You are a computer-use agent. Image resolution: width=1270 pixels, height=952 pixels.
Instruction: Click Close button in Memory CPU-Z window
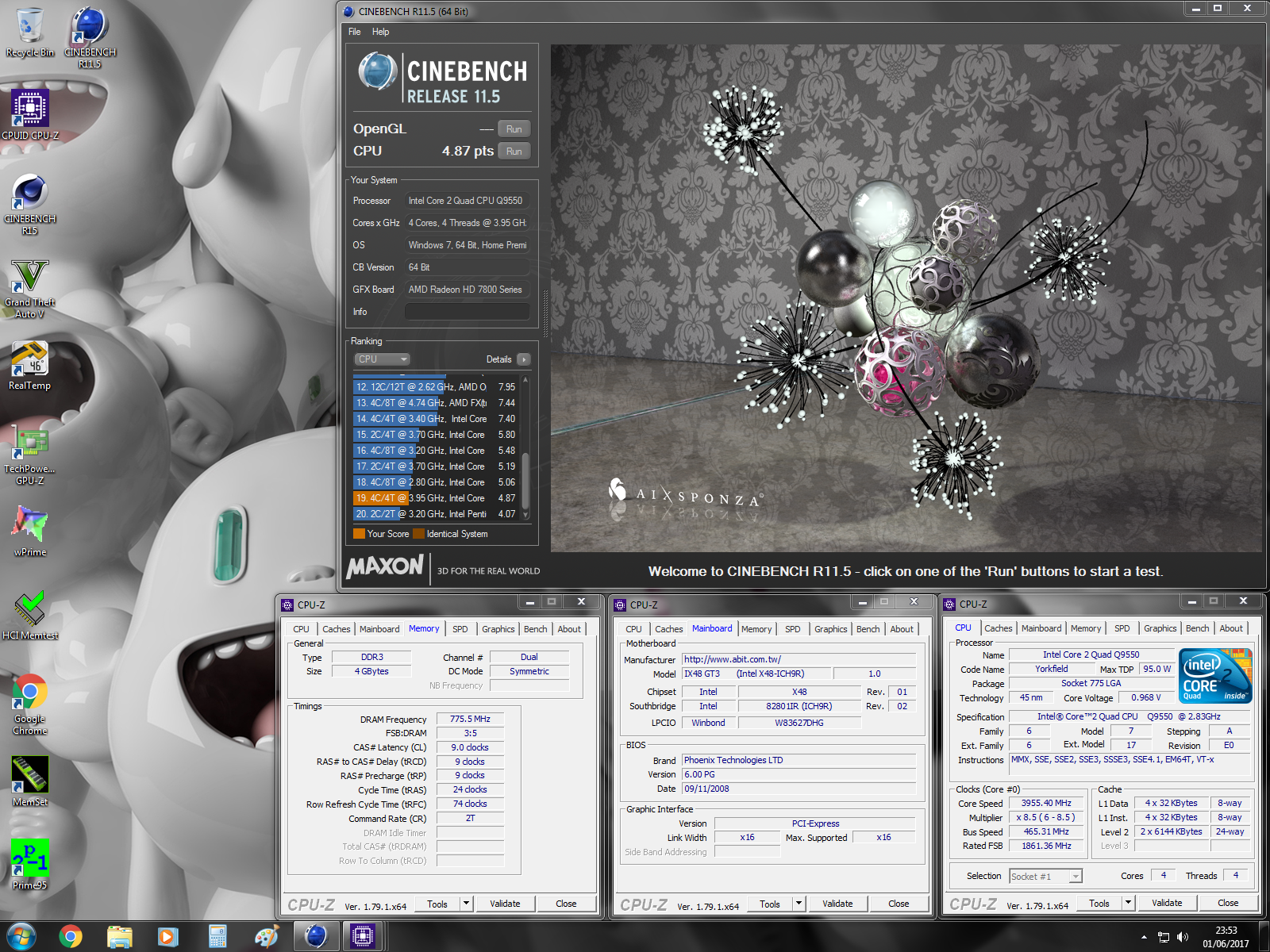[566, 904]
